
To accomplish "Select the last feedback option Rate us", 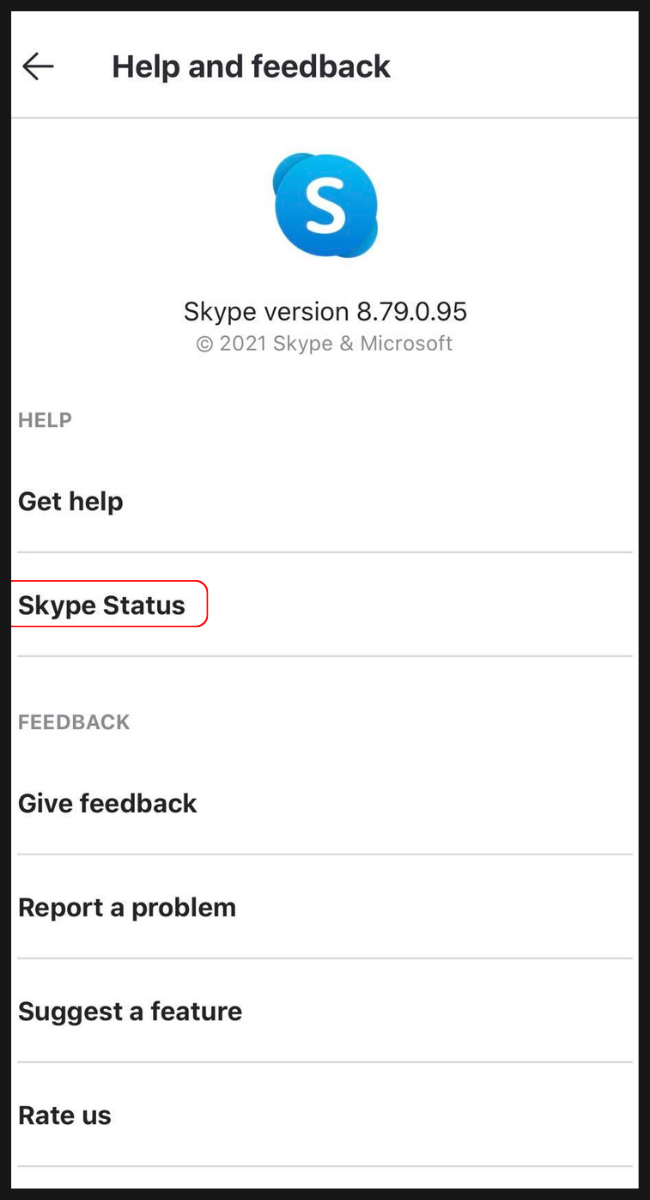I will tap(64, 1115).
